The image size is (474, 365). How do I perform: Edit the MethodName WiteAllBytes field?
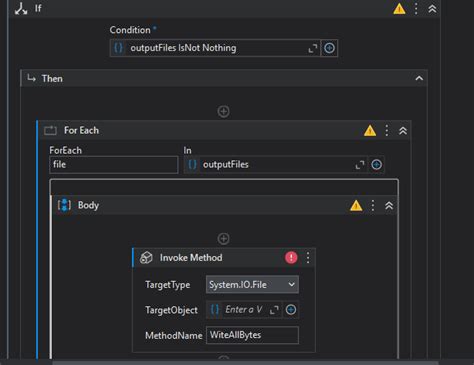click(252, 335)
